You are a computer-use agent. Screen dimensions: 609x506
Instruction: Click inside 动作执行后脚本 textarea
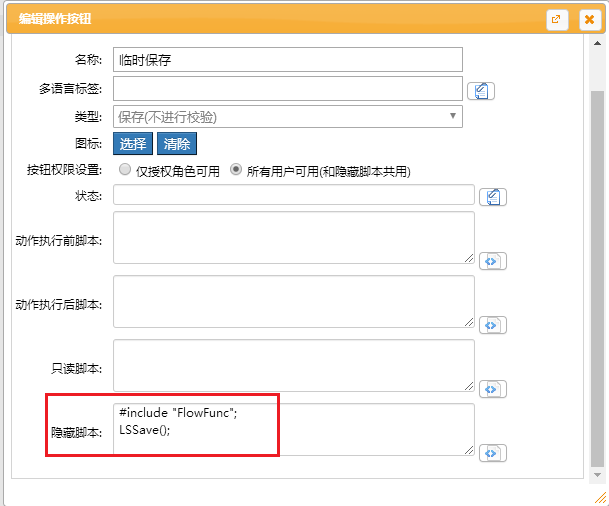coord(294,302)
